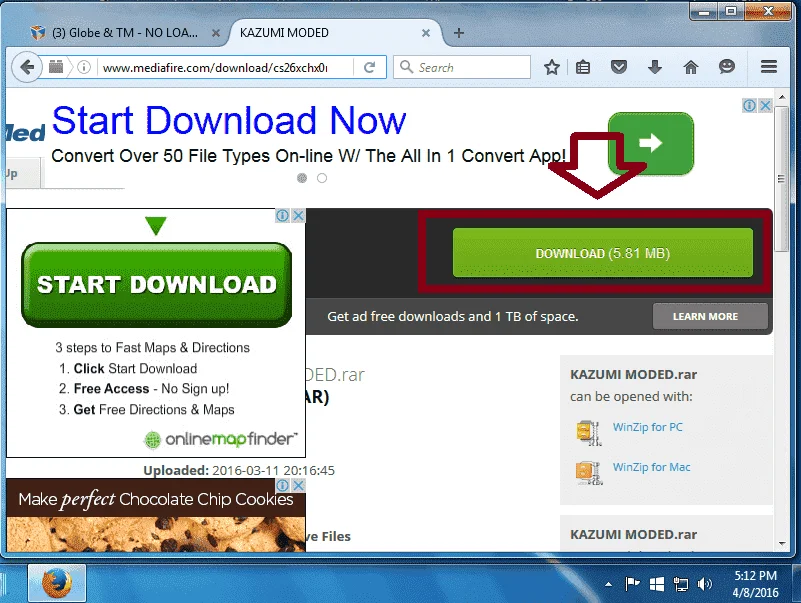Click the chocolate chip cookies ad image
The height and width of the screenshot is (603, 801).
156,534
